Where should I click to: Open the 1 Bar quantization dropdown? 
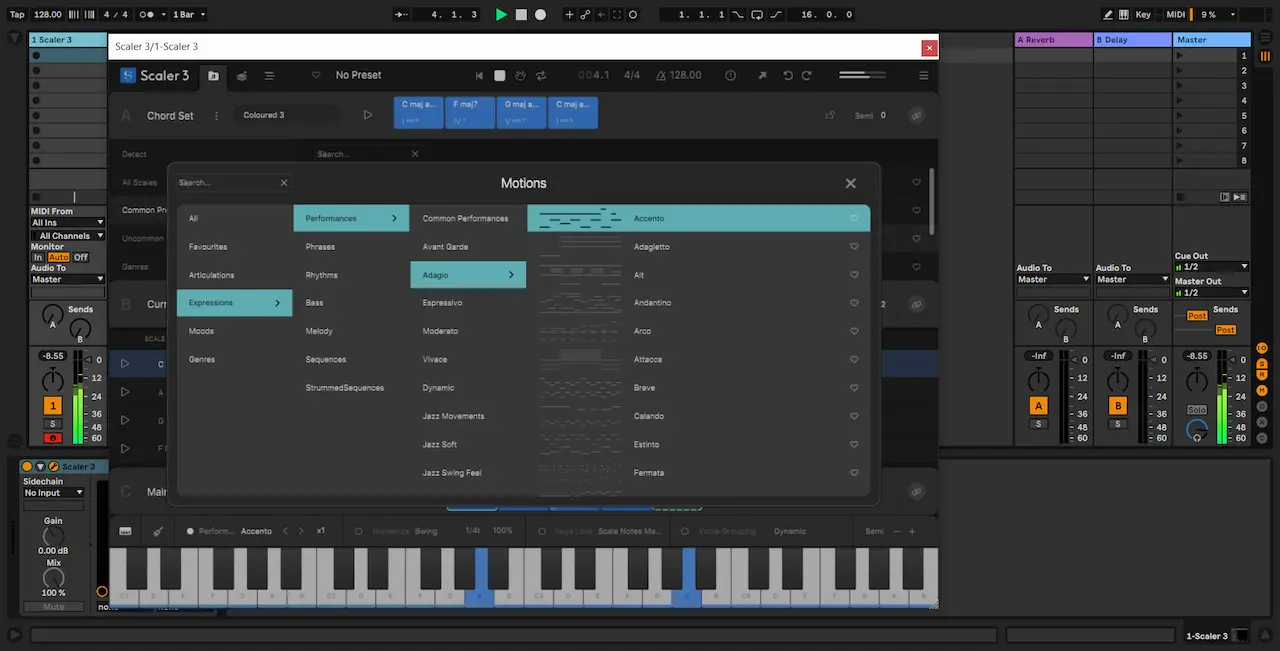[x=189, y=15]
